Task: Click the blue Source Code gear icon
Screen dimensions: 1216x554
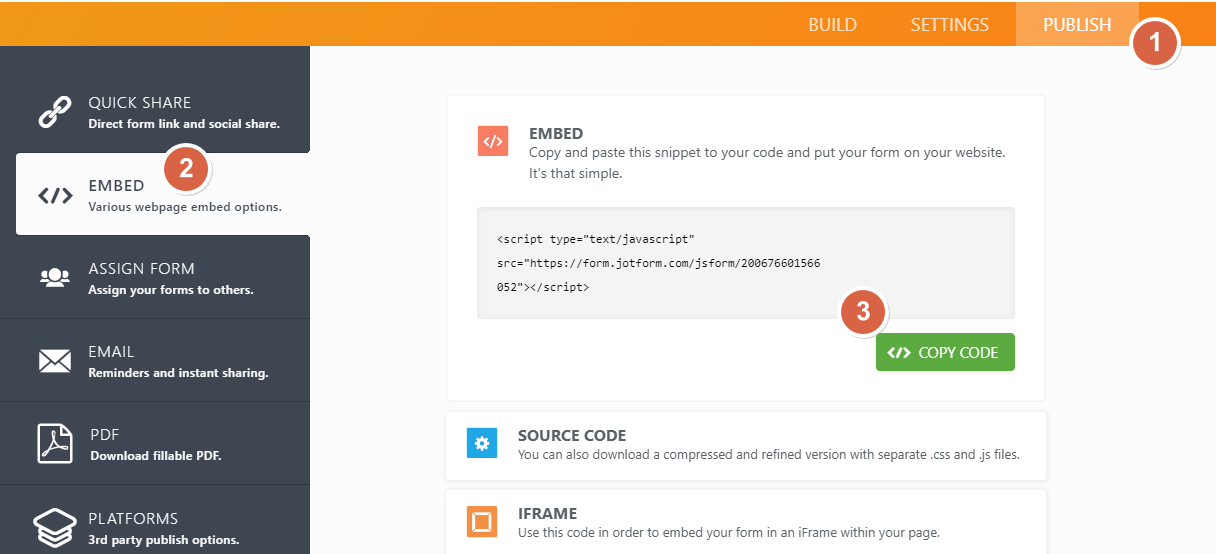Action: 482,443
